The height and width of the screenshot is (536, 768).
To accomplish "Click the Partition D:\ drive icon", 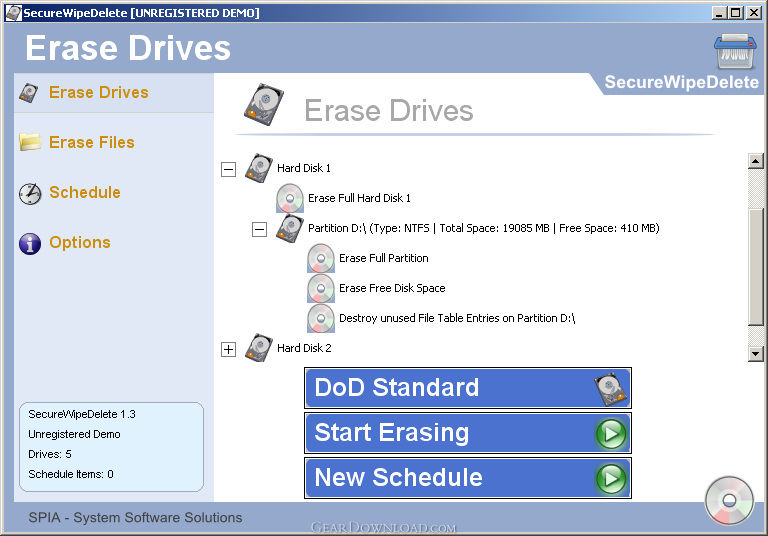I will [x=289, y=228].
